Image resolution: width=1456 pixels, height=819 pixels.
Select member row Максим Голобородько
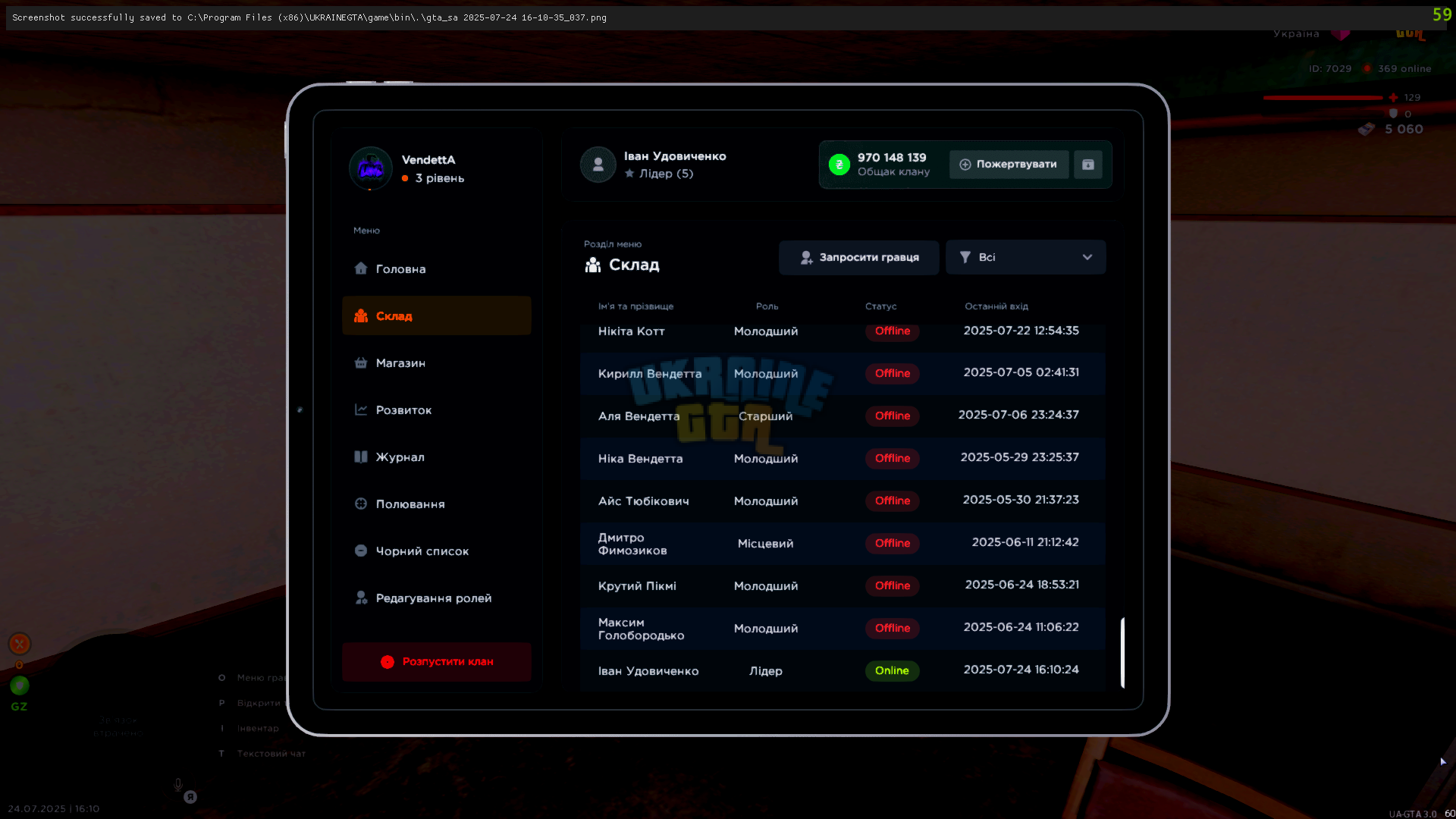point(843,628)
